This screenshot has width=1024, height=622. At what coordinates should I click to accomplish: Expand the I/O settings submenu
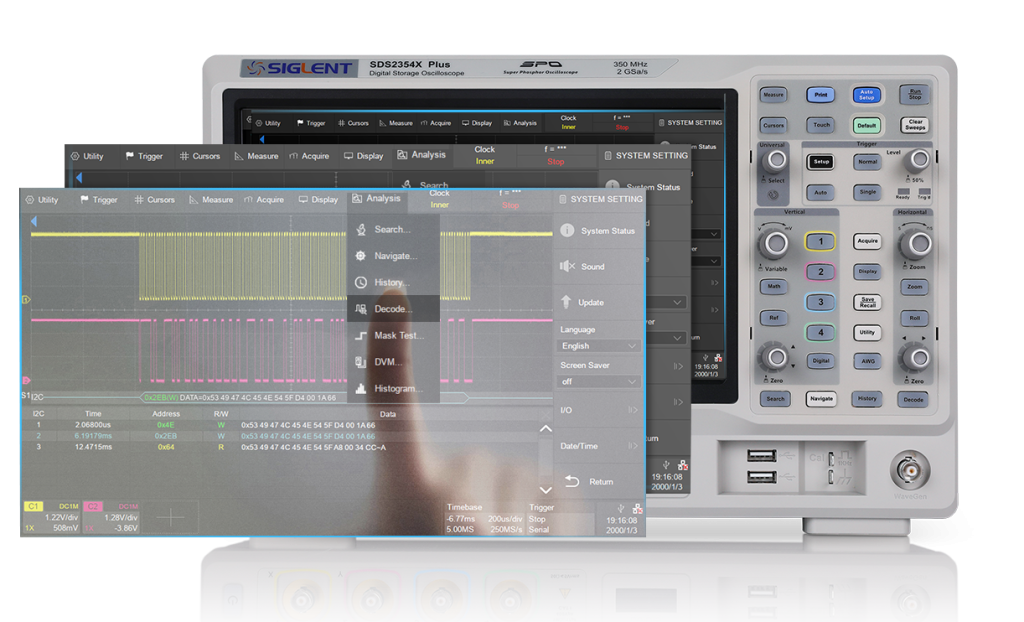(x=598, y=410)
